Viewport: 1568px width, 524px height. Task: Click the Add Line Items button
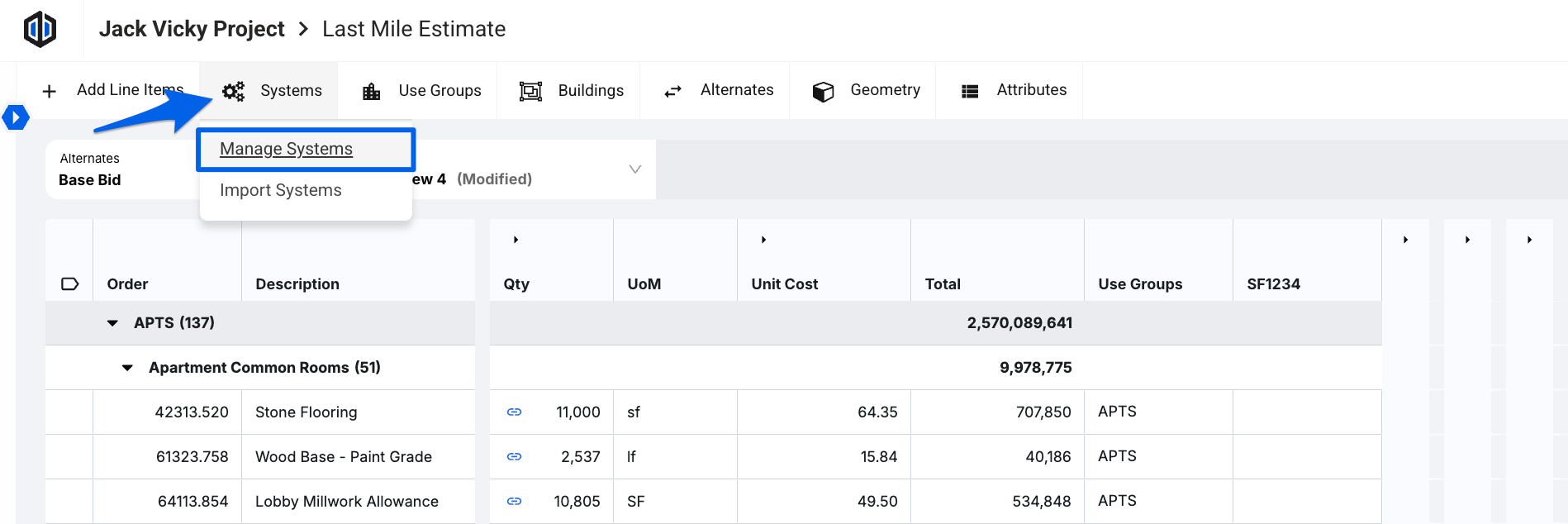click(113, 90)
